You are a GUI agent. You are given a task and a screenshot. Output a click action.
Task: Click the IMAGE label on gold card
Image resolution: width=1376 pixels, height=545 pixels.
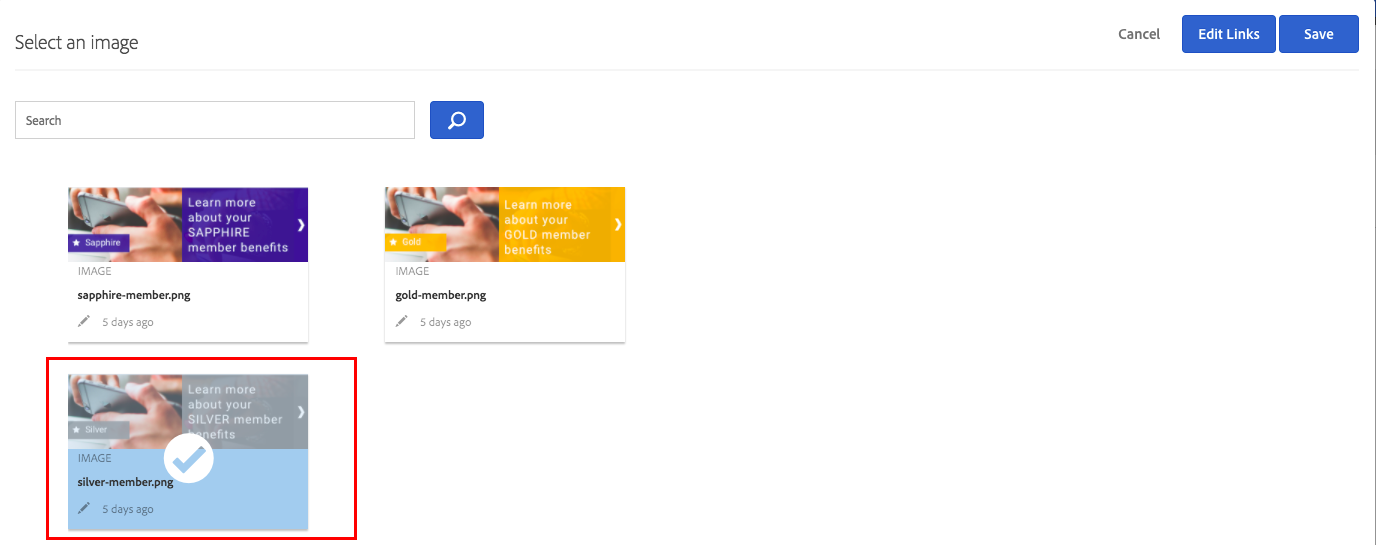412,271
